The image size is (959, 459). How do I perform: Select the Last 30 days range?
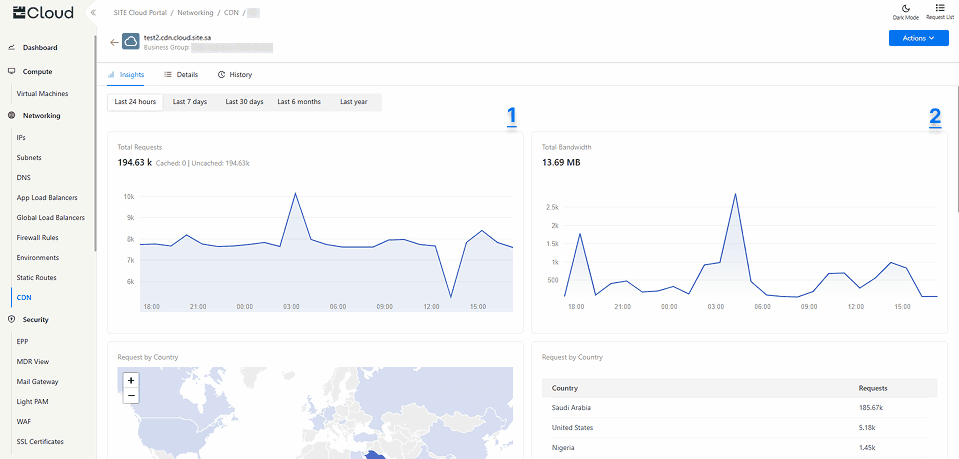coord(244,102)
